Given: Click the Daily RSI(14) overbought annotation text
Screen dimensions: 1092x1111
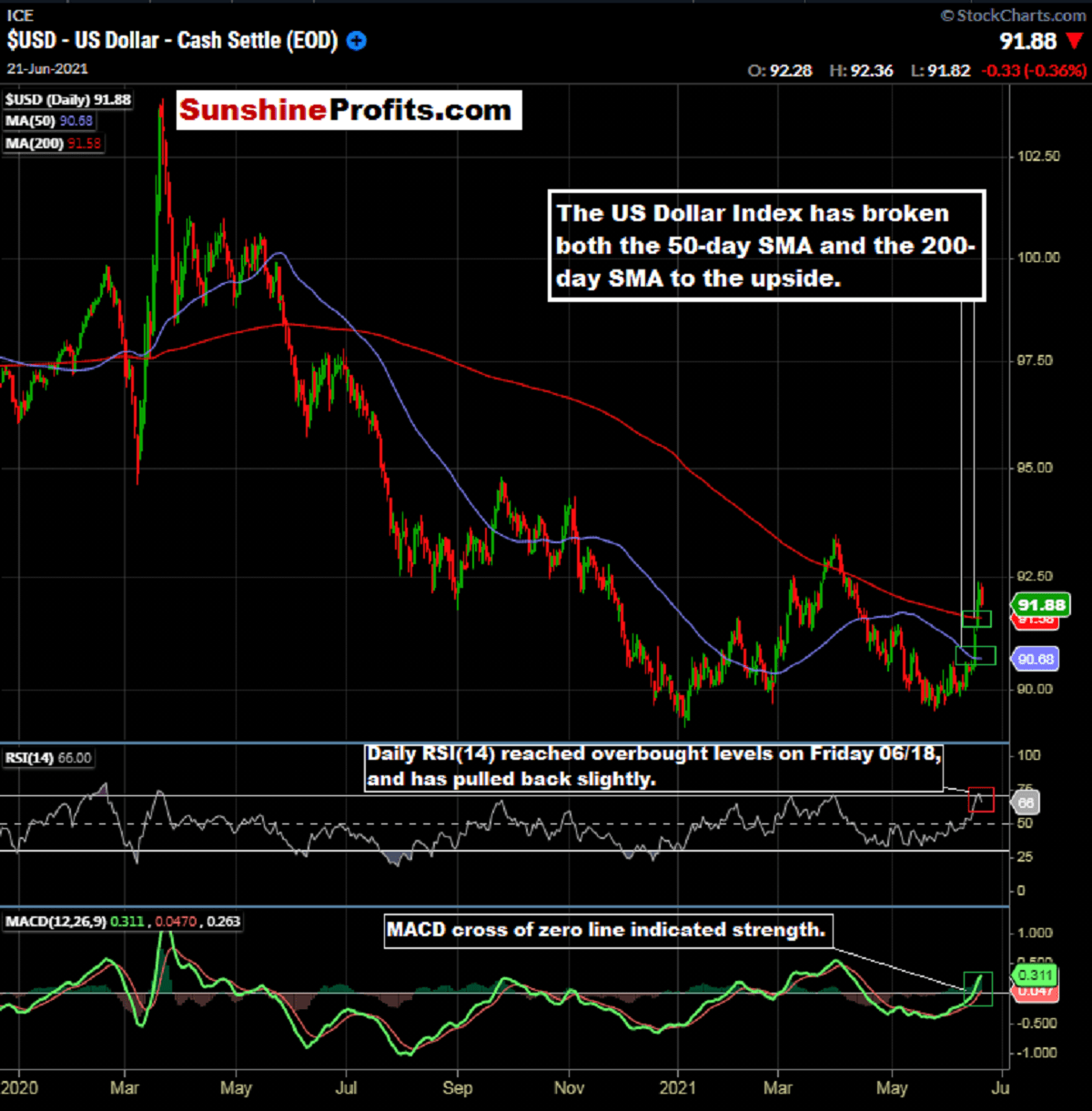Looking at the screenshot, I should tap(652, 766).
